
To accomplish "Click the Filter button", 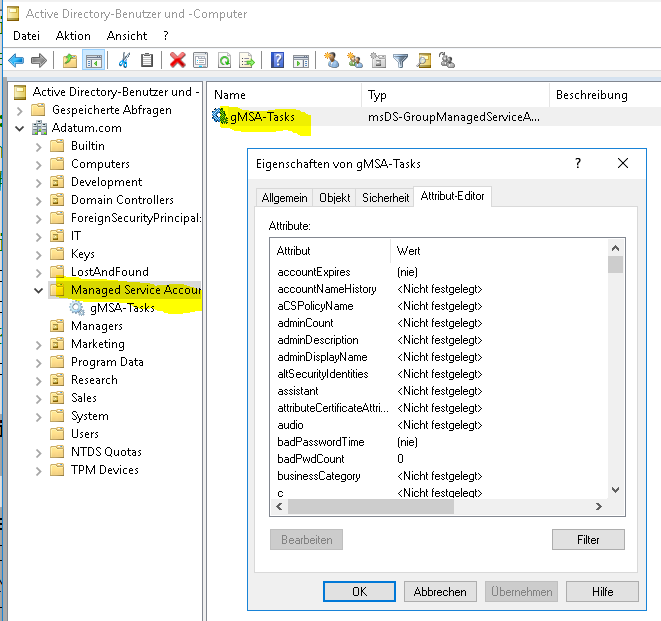I will coord(588,540).
